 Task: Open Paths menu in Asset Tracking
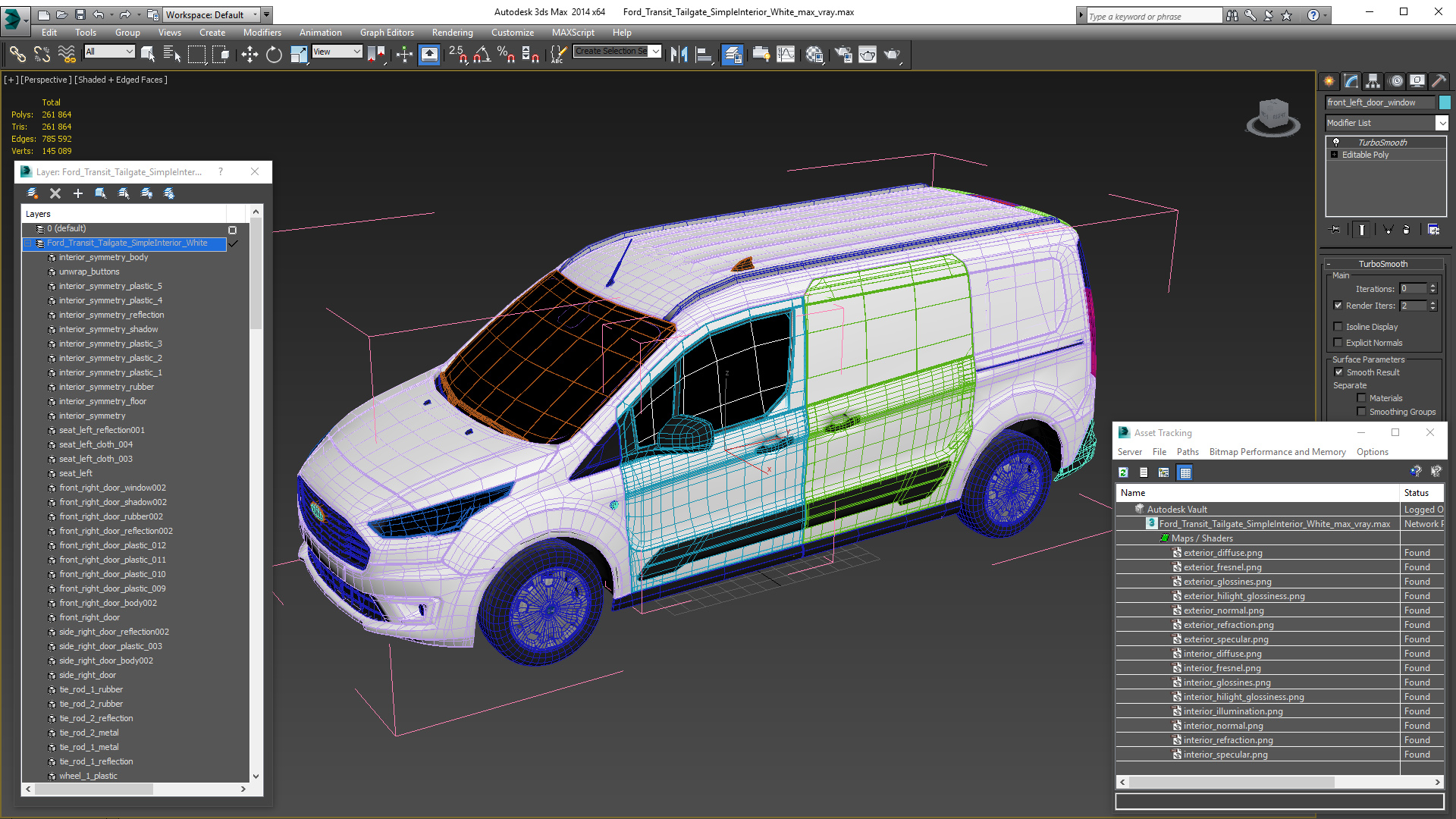pos(1188,452)
